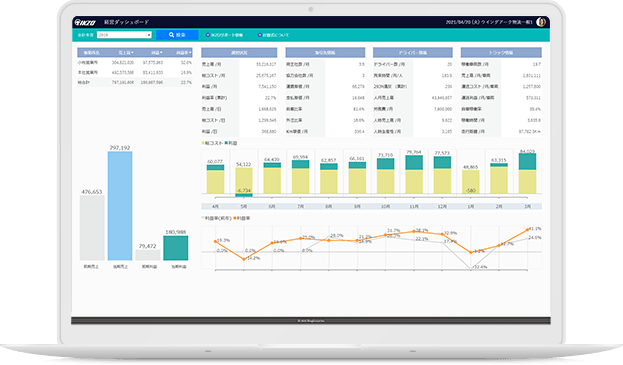Click the 10月 month axis label
This screenshot has height=365, width=623.
(385, 207)
